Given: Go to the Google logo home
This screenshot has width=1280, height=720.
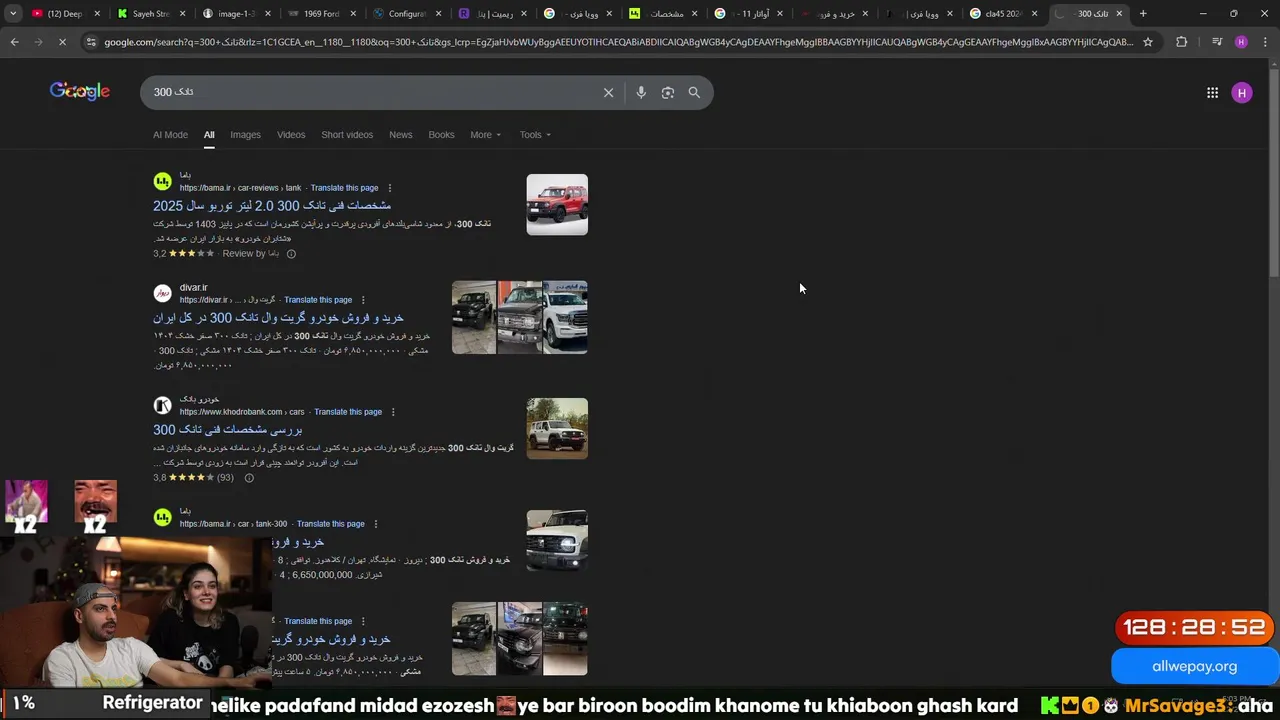Looking at the screenshot, I should [80, 91].
